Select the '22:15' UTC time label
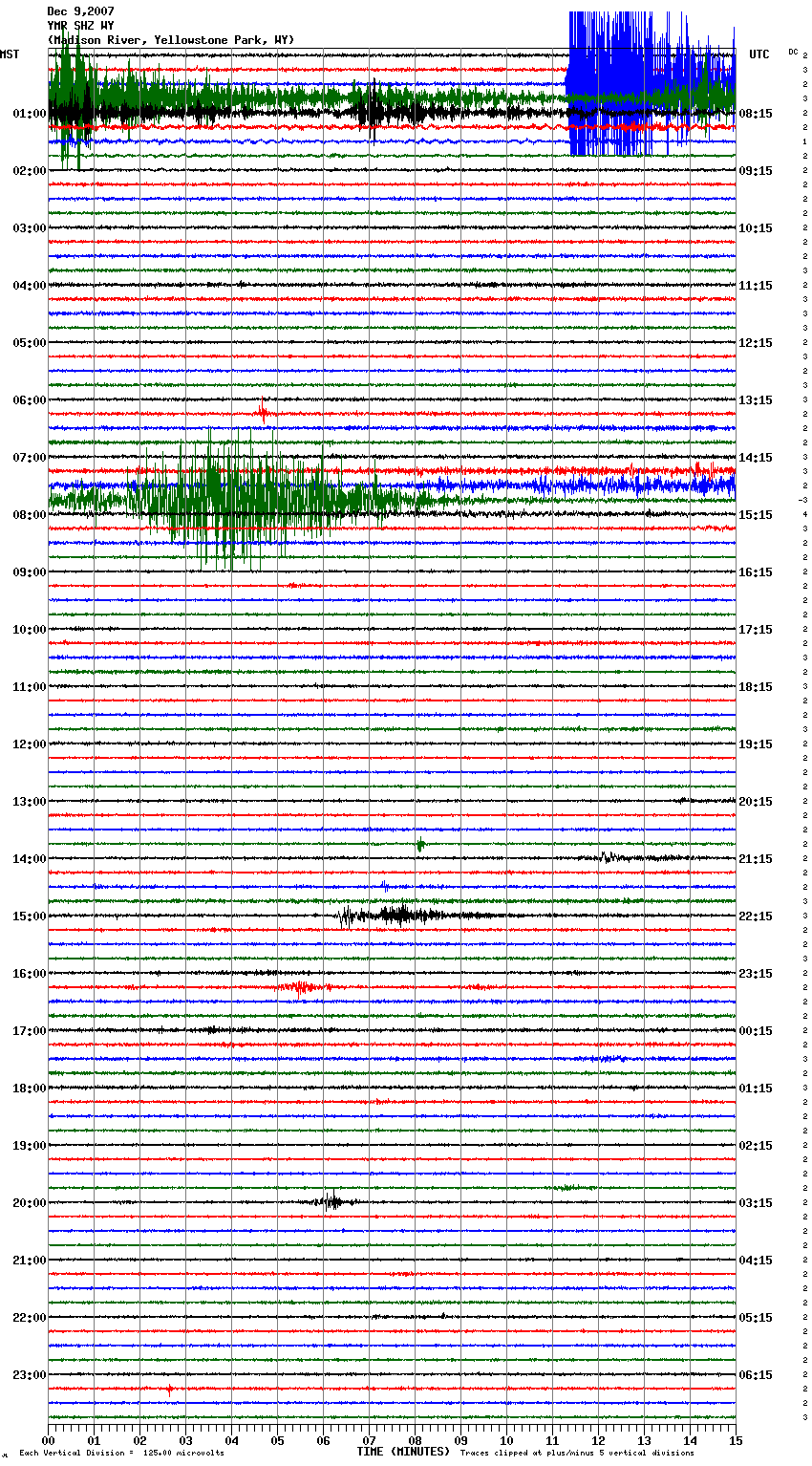This screenshot has width=812, height=1466. click(756, 916)
